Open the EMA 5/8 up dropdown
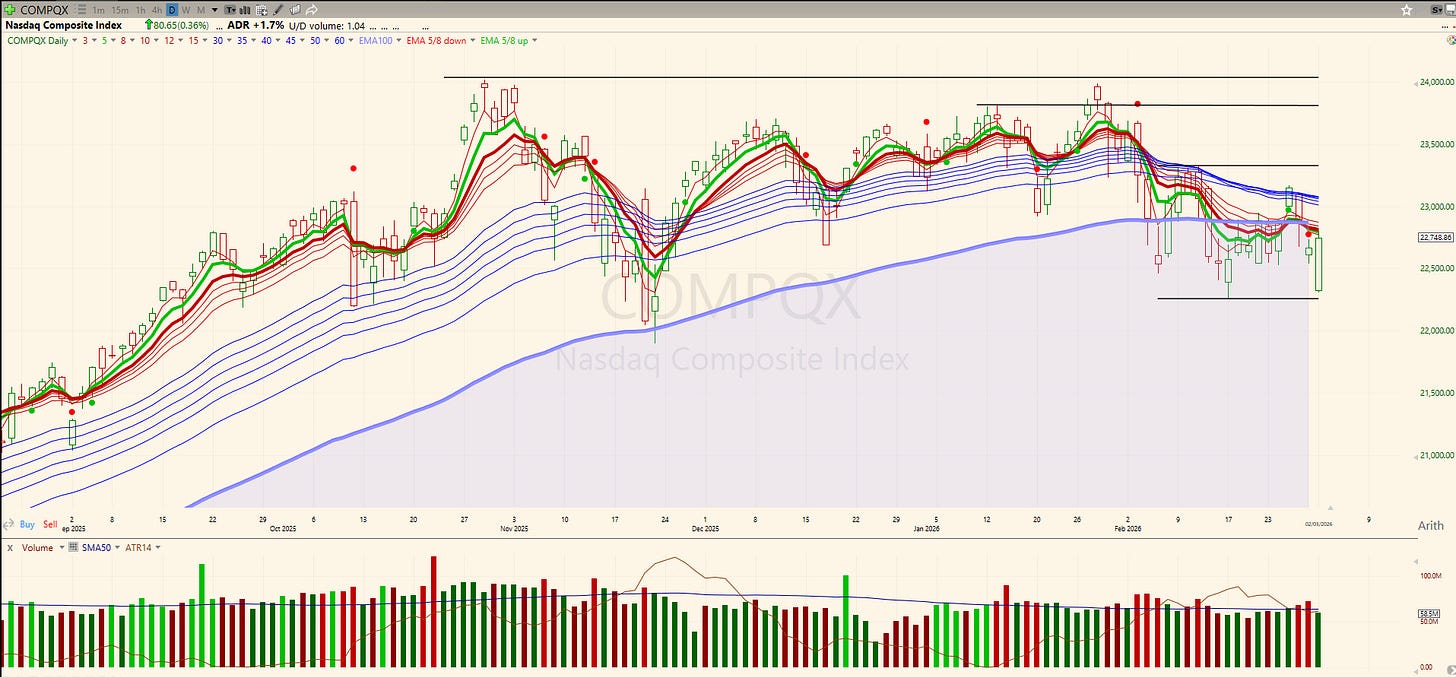Image resolution: width=1456 pixels, height=677 pixels. coord(534,41)
